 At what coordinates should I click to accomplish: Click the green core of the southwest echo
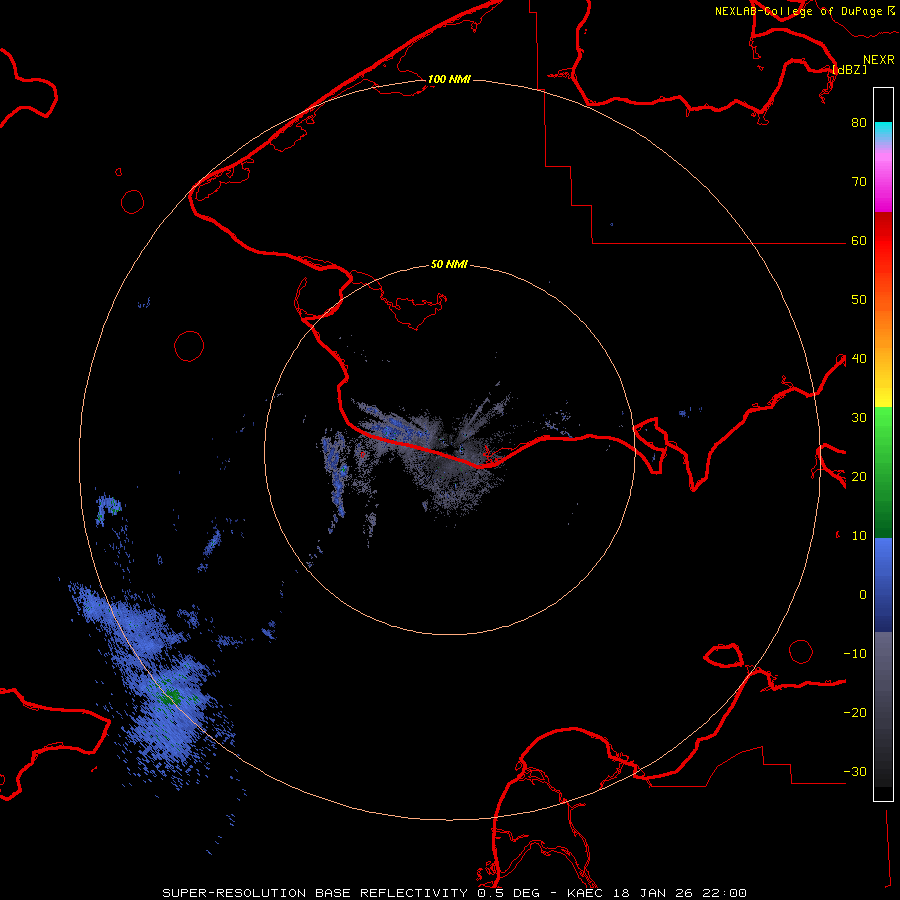(x=170, y=696)
